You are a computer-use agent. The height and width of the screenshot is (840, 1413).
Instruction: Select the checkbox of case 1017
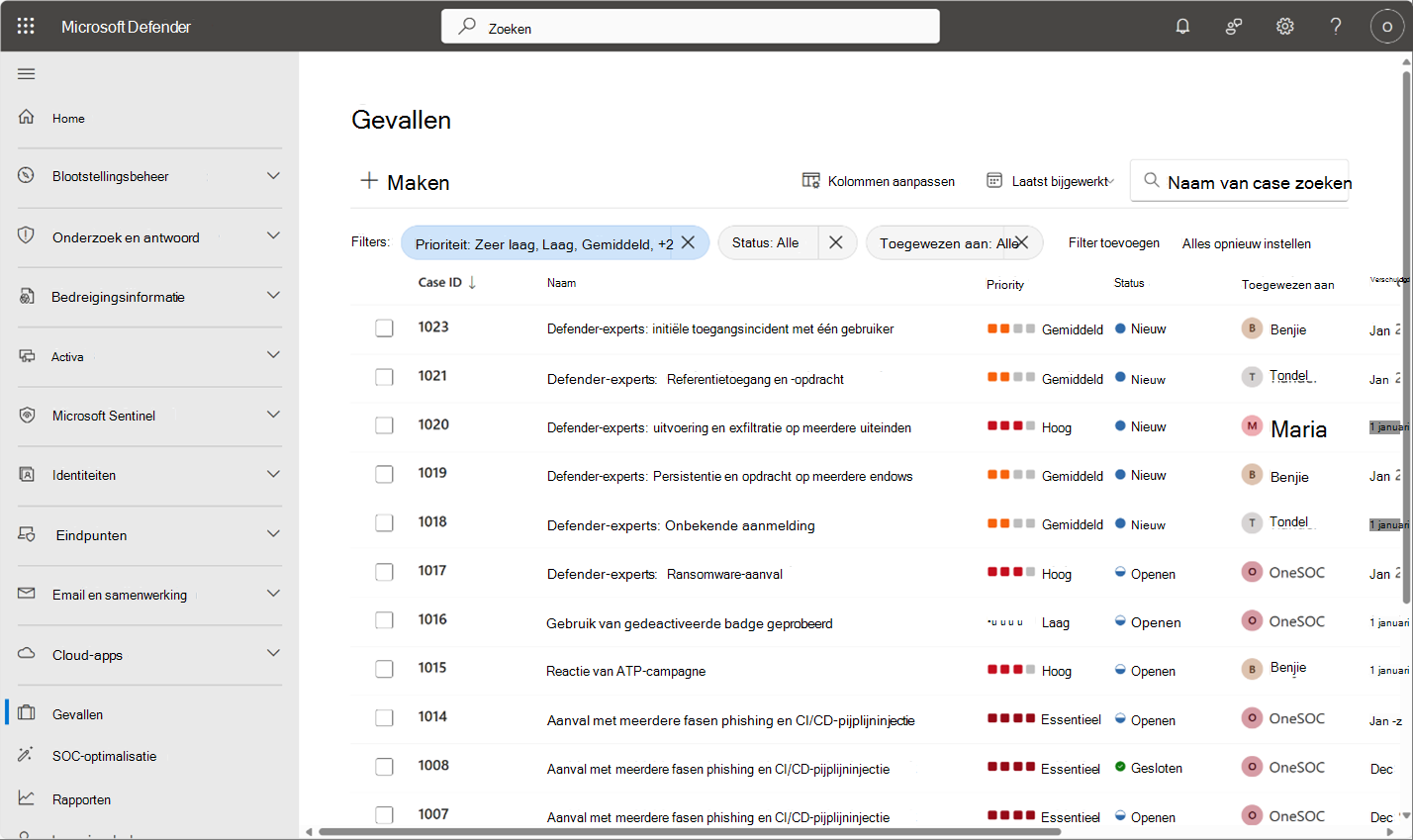pyautogui.click(x=384, y=571)
